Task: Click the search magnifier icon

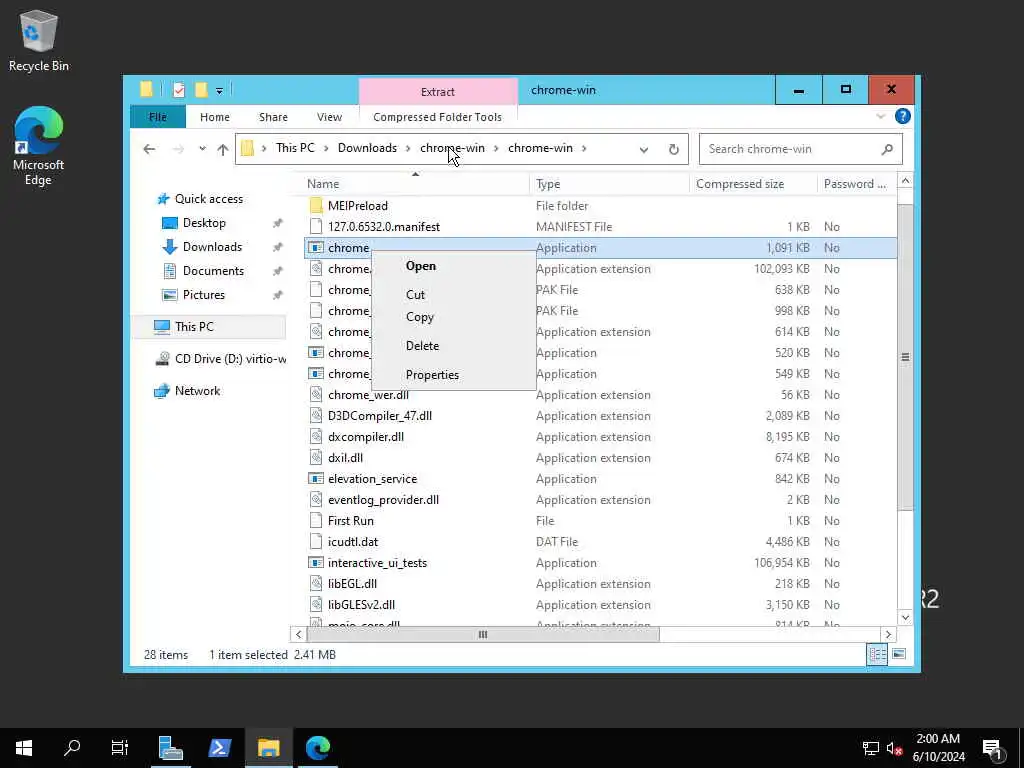Action: (887, 149)
